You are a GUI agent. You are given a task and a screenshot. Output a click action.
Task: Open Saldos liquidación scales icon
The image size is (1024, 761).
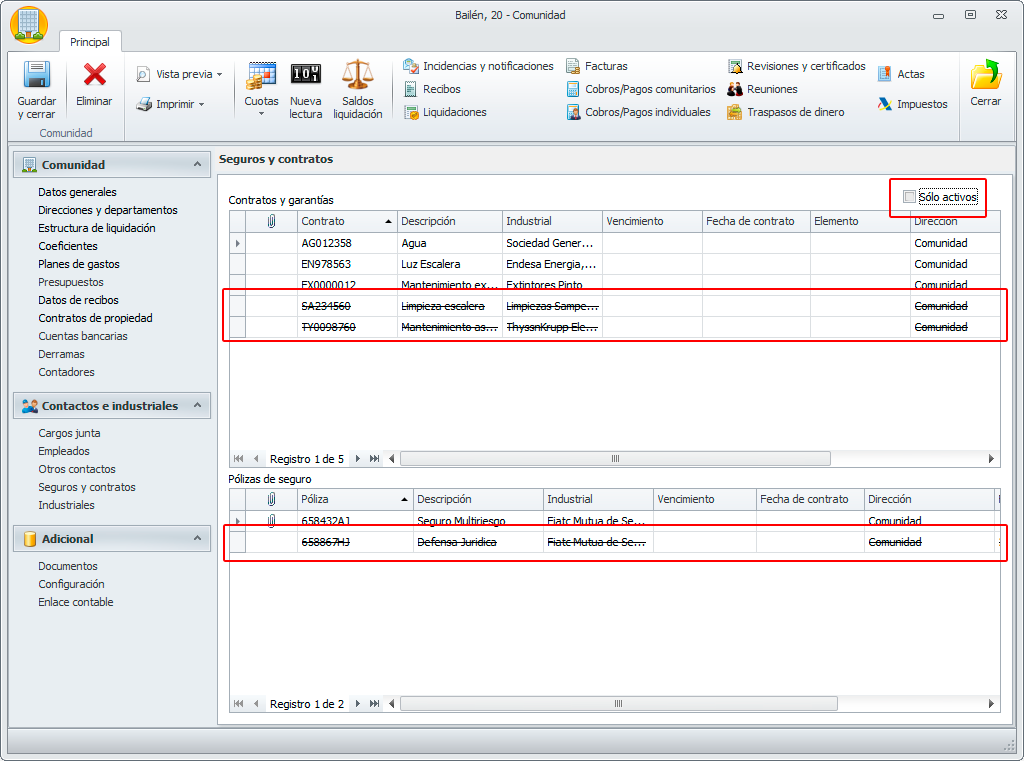click(357, 76)
